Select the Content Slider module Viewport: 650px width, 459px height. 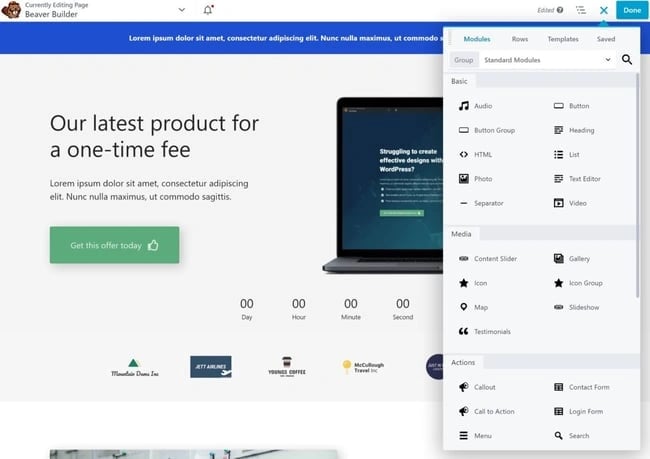coord(488,259)
